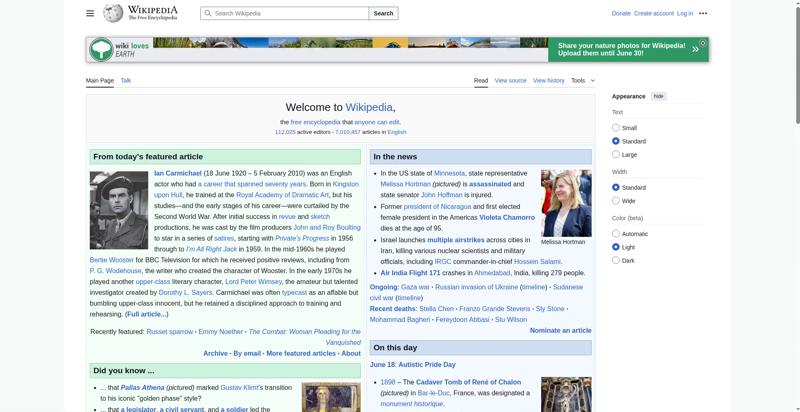Open the hamburger main menu
This screenshot has width=800, height=412.
(90, 13)
